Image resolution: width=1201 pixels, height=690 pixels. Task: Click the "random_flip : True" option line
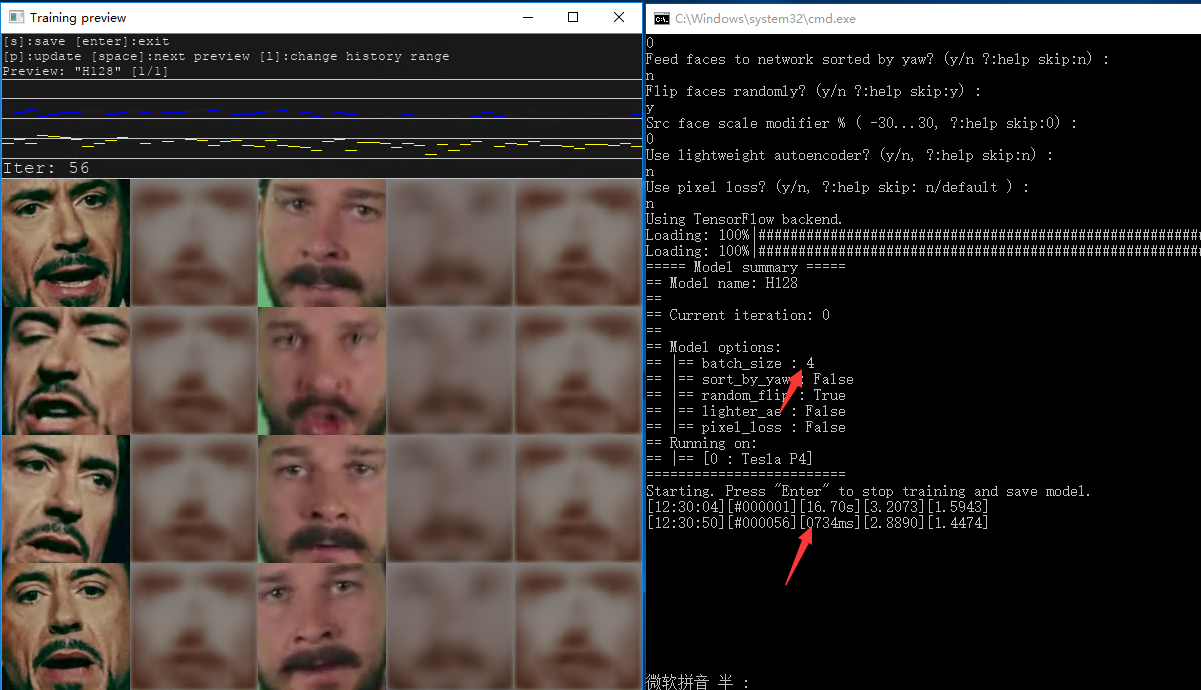[x=746, y=395]
